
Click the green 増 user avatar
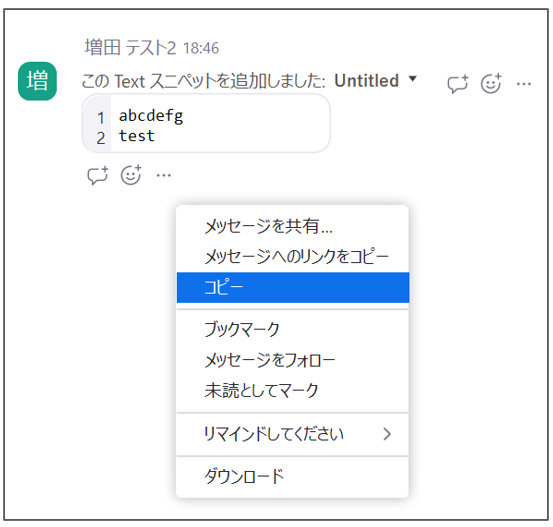[x=37, y=81]
